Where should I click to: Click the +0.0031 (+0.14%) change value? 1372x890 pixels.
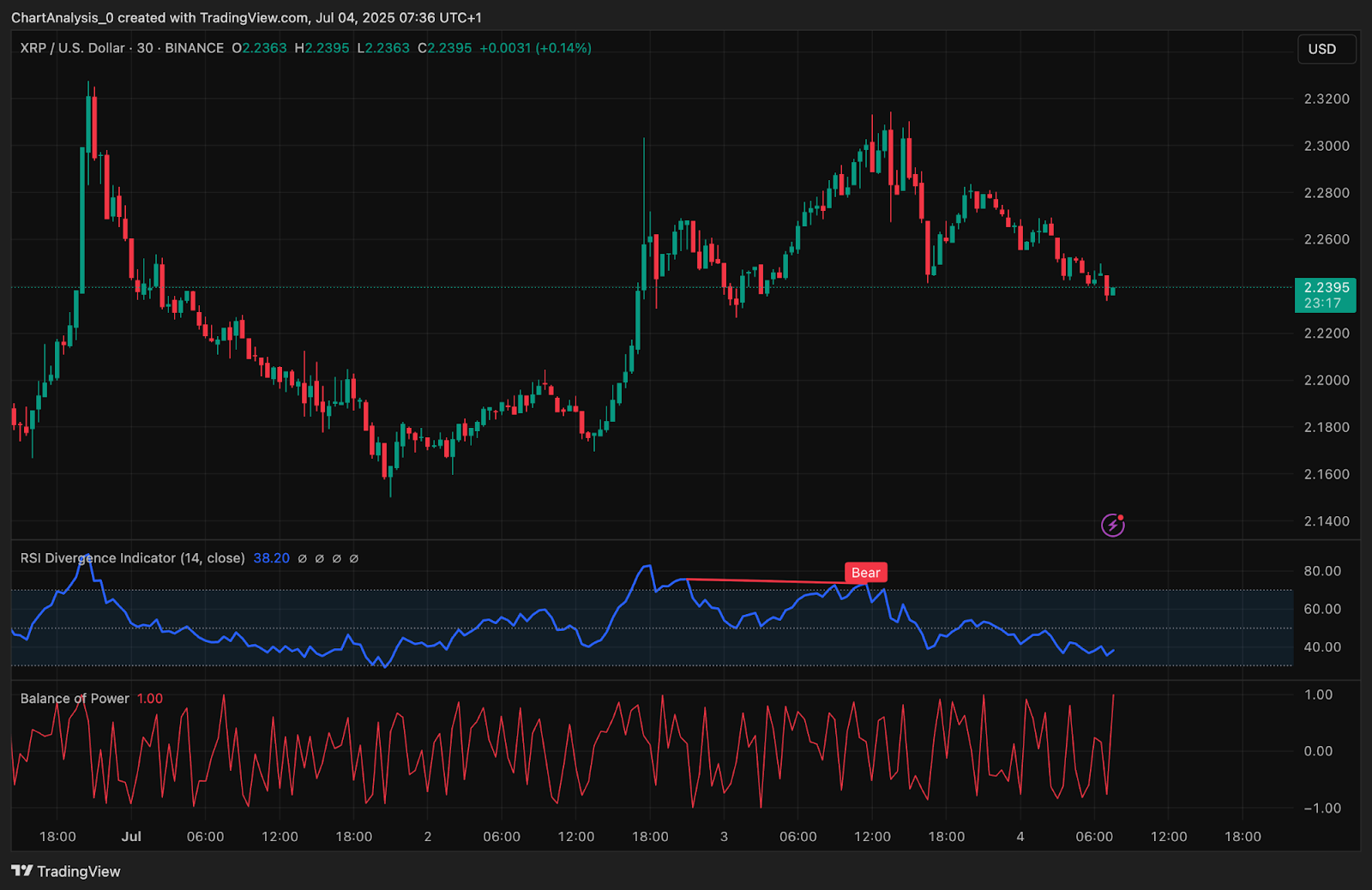point(535,48)
